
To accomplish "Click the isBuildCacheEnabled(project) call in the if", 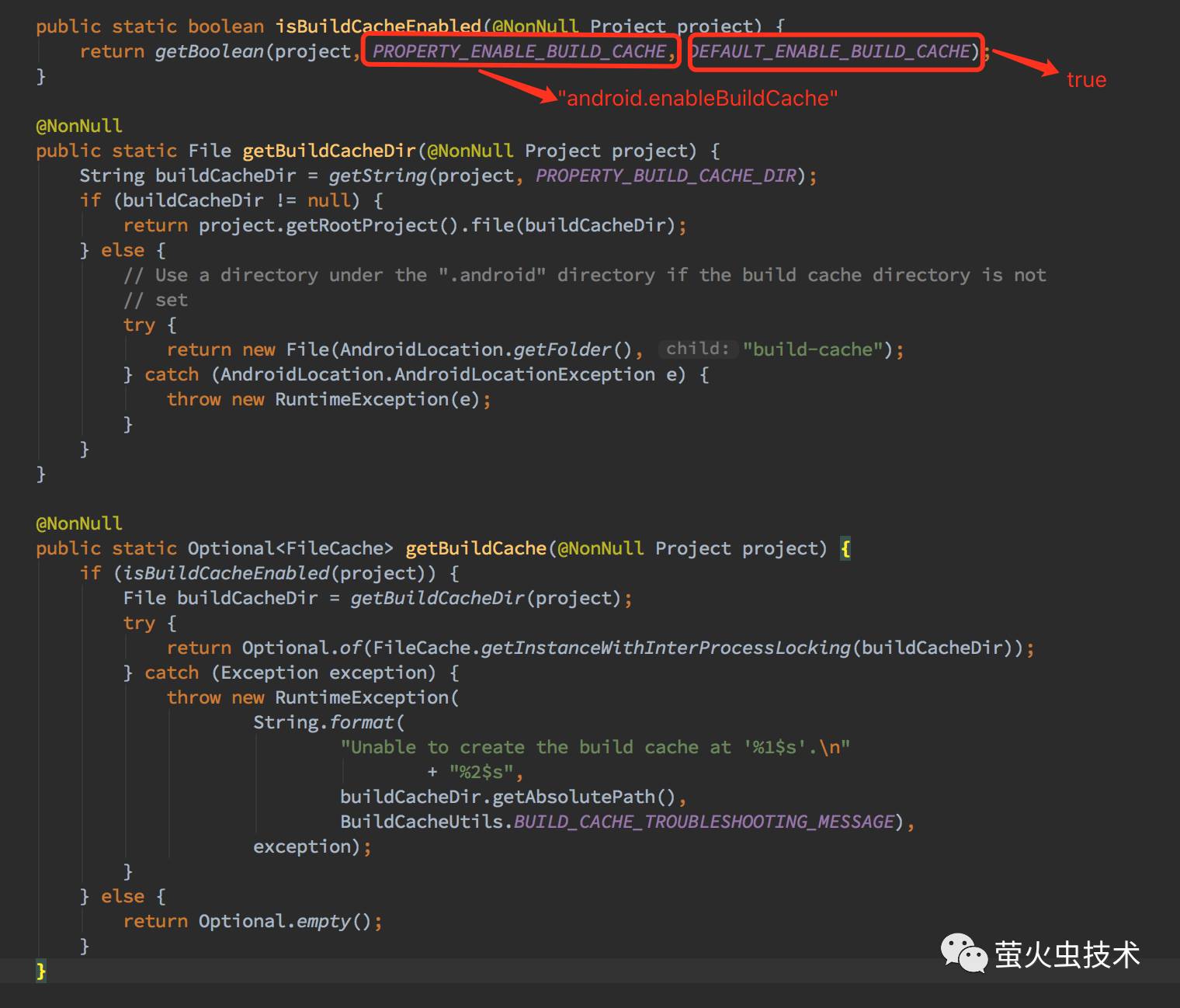I will [275, 573].
